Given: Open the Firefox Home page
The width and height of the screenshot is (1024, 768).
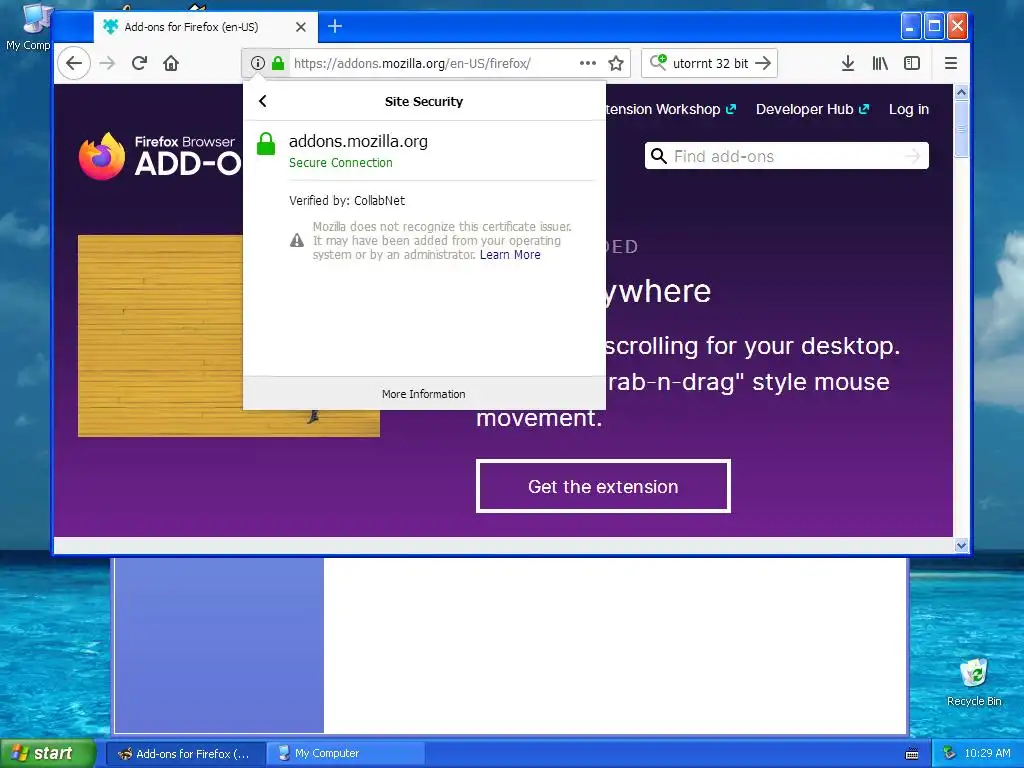Looking at the screenshot, I should coord(171,63).
